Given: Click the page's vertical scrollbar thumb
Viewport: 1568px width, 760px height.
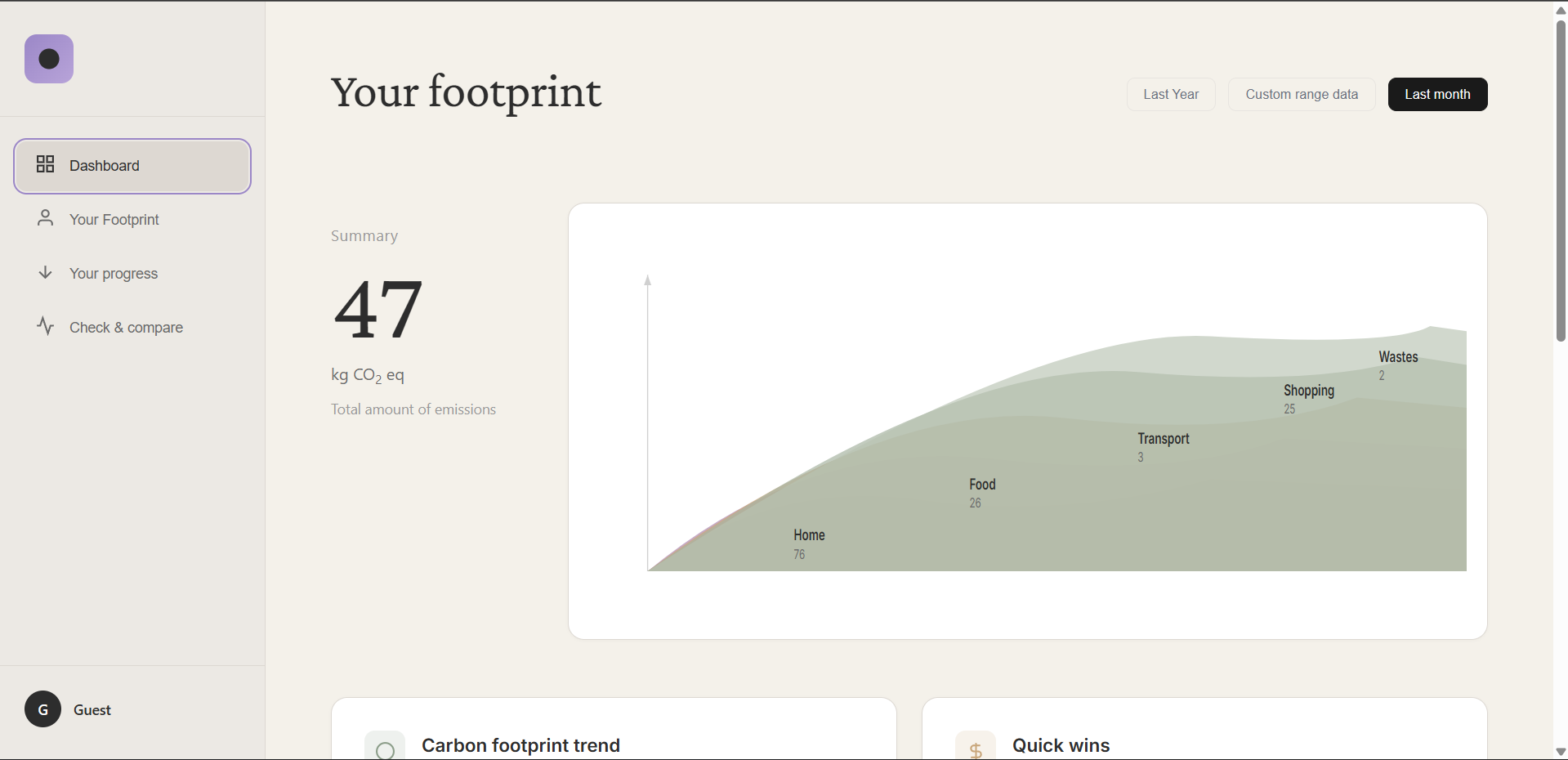Looking at the screenshot, I should coord(1561,180).
